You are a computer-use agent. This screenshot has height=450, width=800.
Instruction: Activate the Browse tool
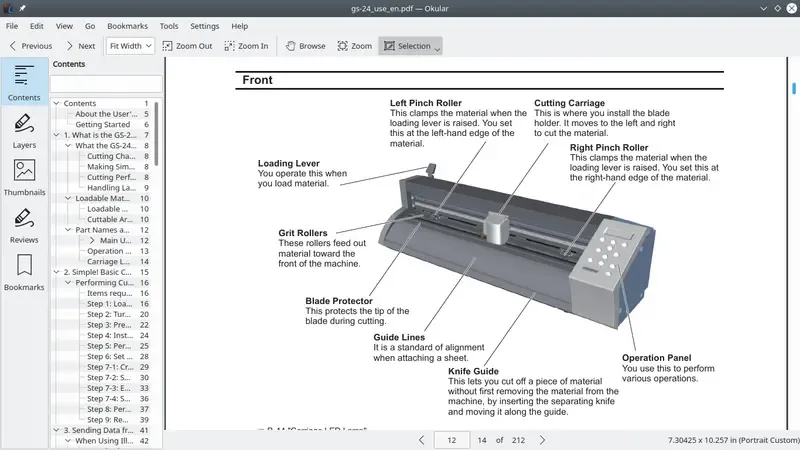[x=305, y=46]
